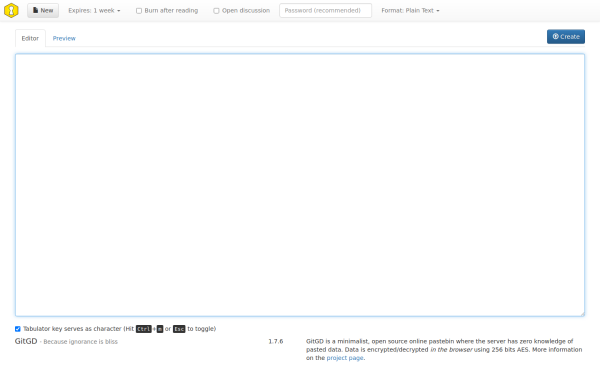600x375 pixels.
Task: Switch to the Editor tab
Action: point(30,38)
